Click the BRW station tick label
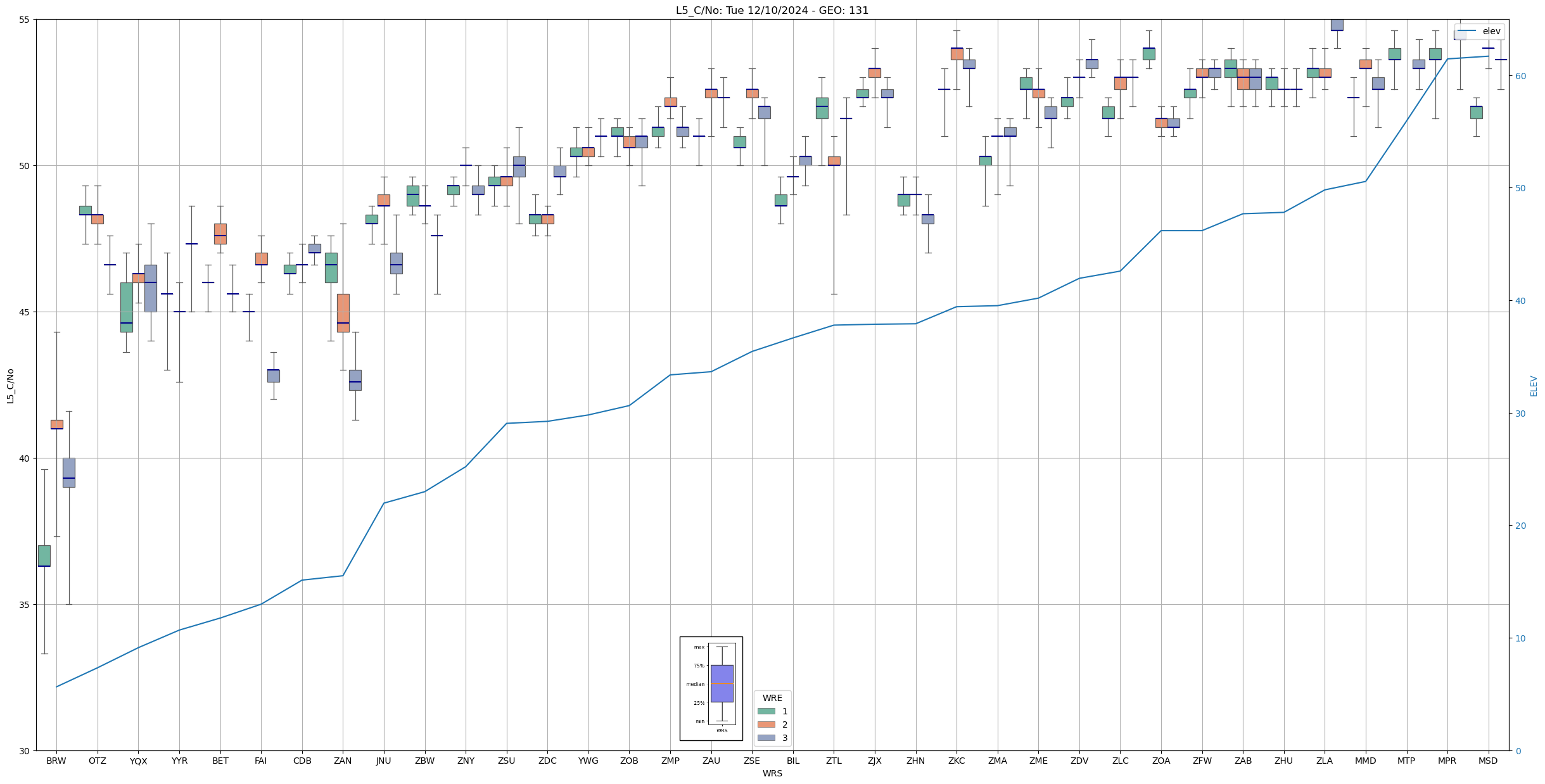 point(56,761)
